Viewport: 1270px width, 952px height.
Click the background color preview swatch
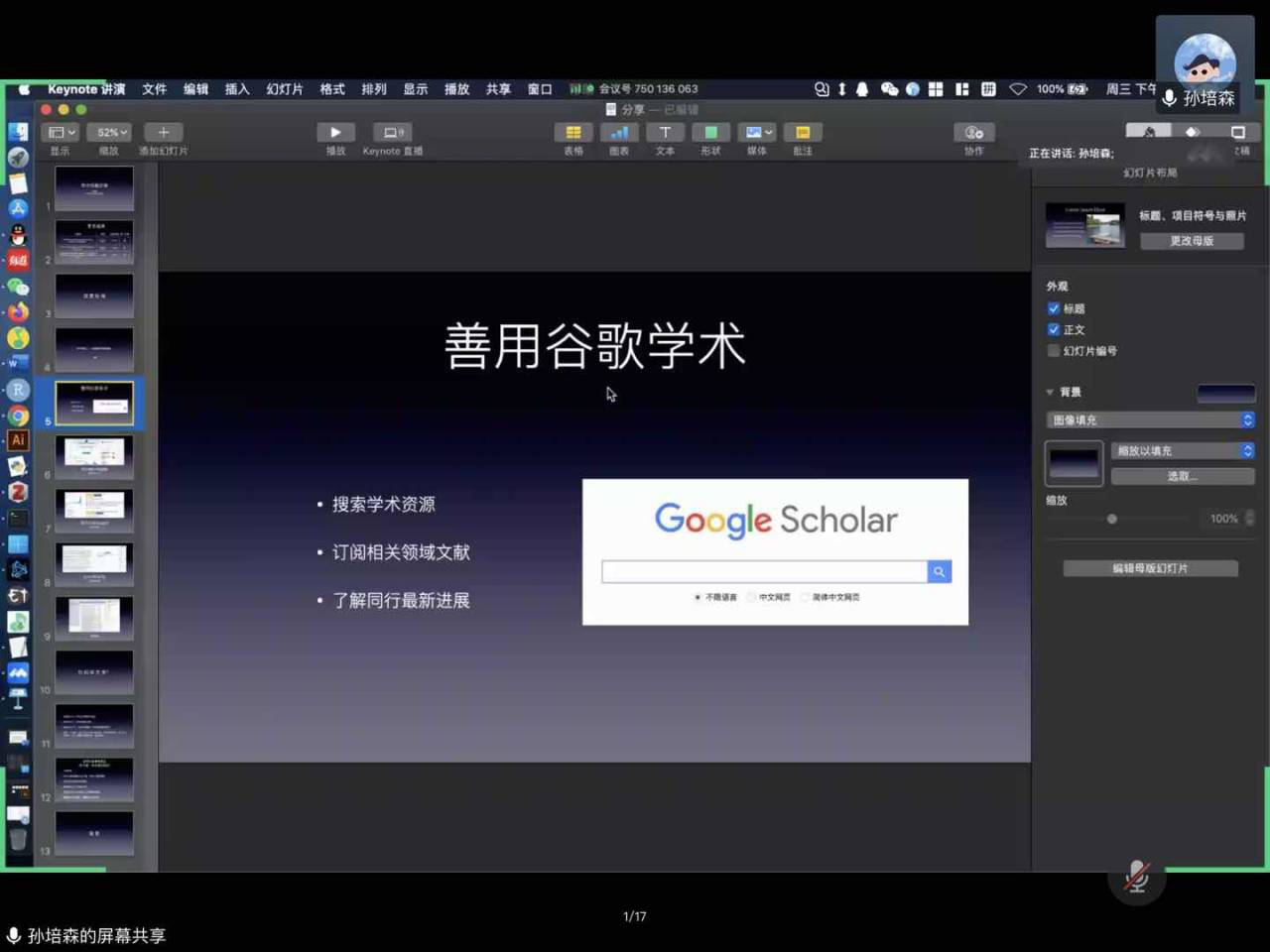click(x=1226, y=394)
